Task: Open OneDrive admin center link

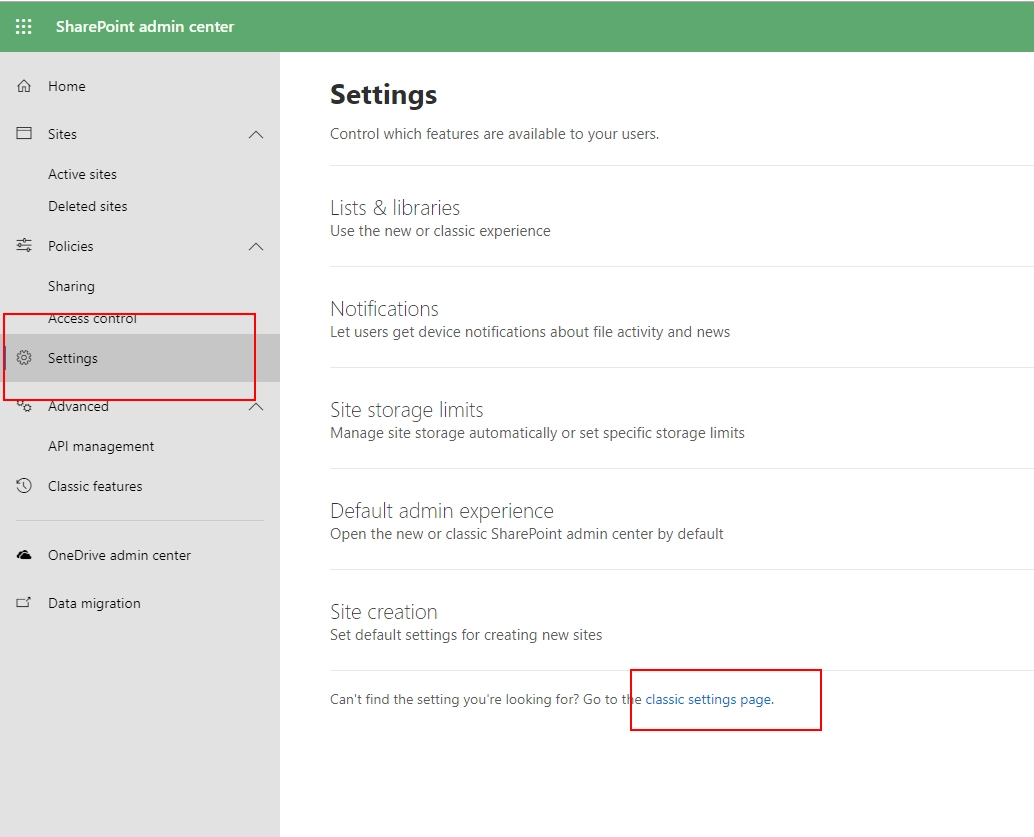Action: pyautogui.click(x=119, y=555)
